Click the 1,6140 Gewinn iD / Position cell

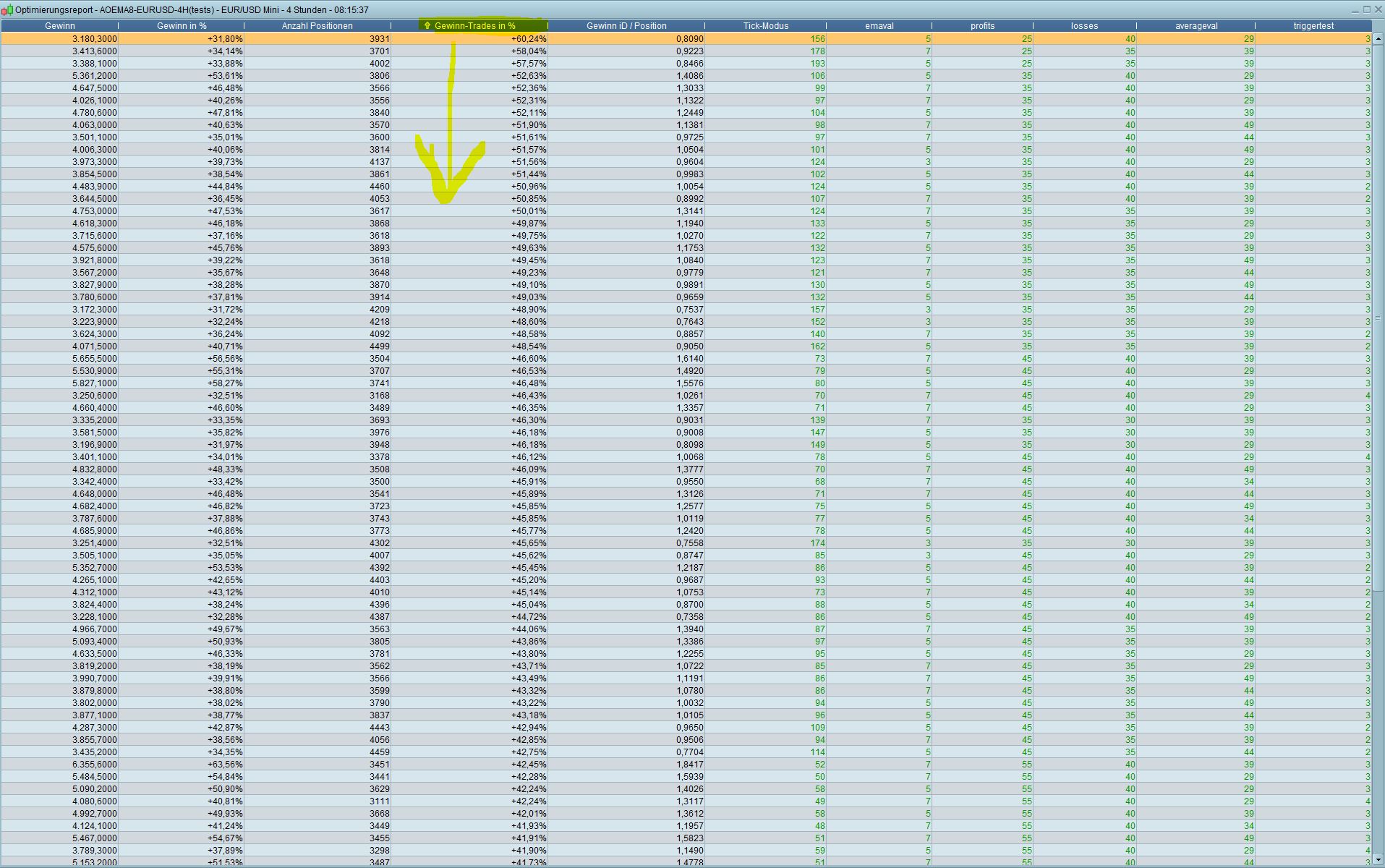point(626,359)
